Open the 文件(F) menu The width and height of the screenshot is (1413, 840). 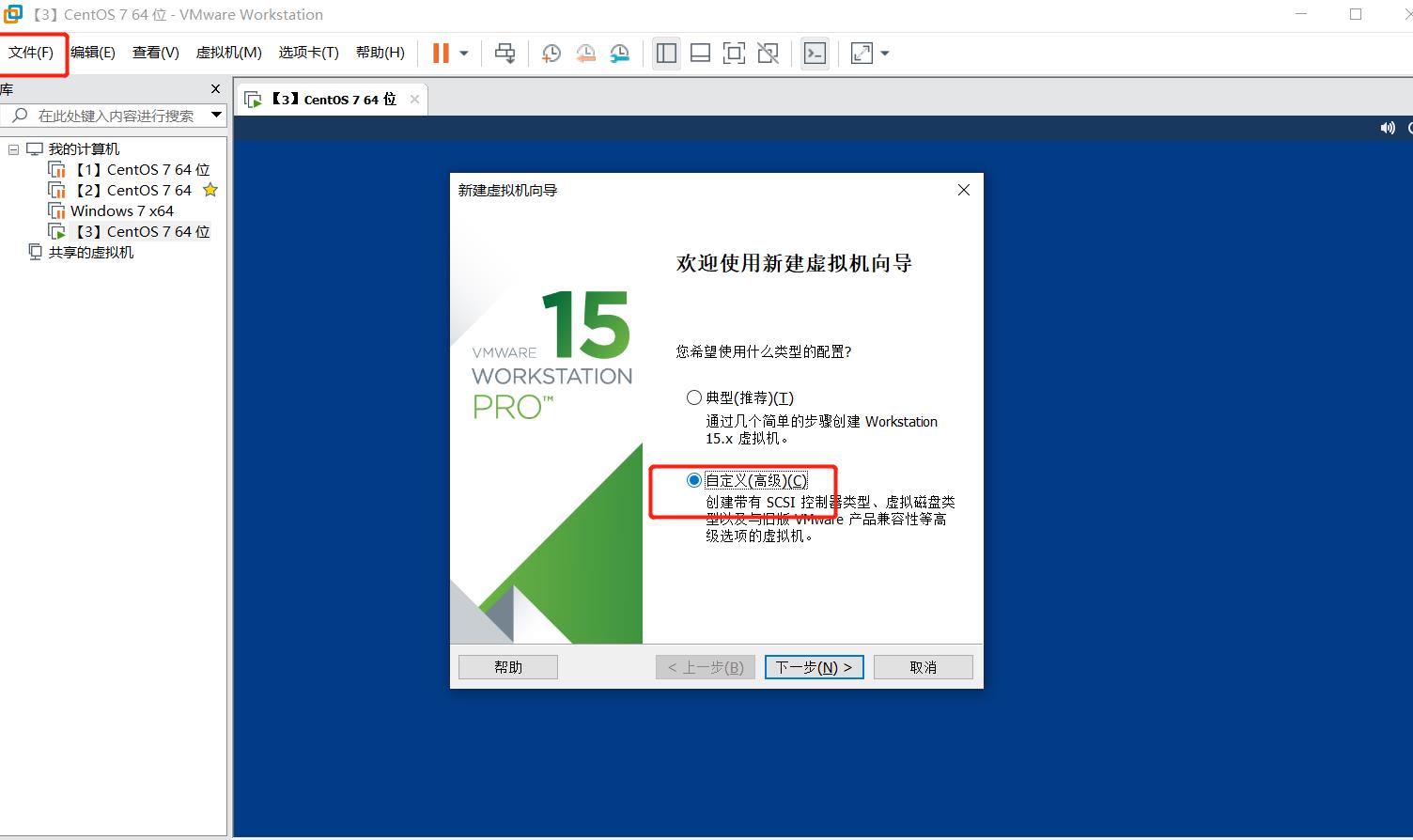tap(31, 53)
